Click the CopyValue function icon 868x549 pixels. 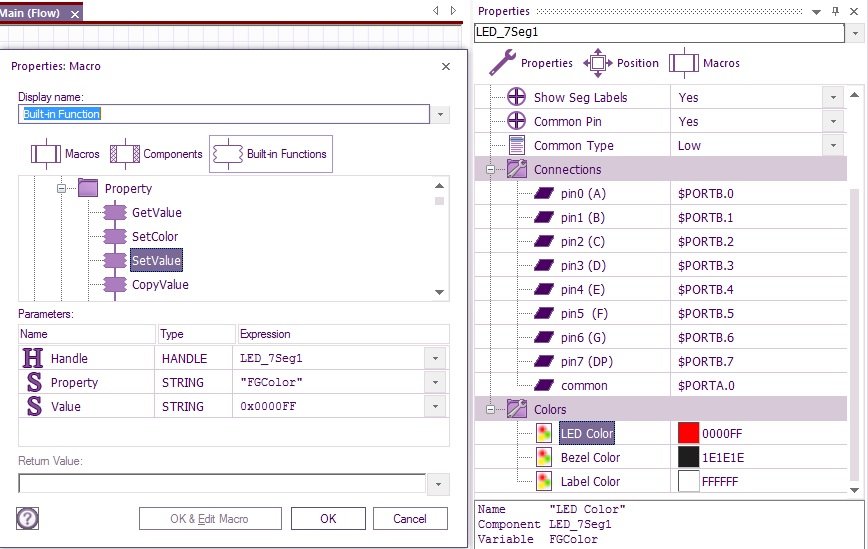pyautogui.click(x=116, y=285)
